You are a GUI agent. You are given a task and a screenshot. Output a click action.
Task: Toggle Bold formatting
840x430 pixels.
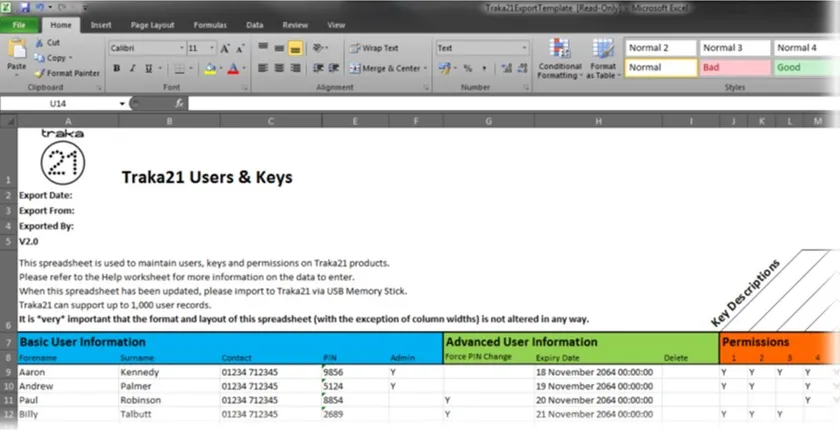117,68
